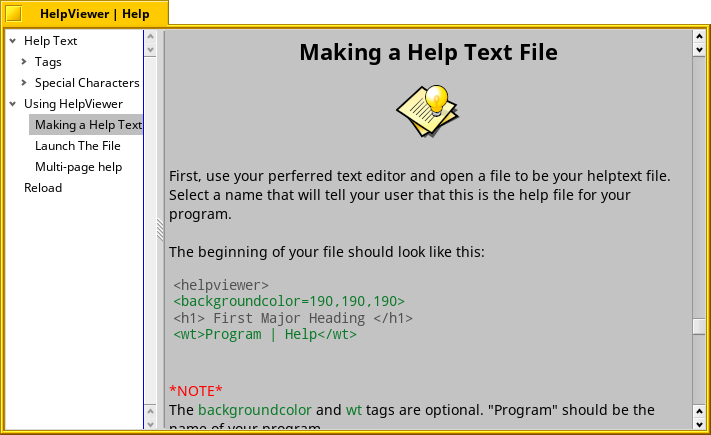
Task: Click the Making a Help Text File heading
Action: pos(429,52)
